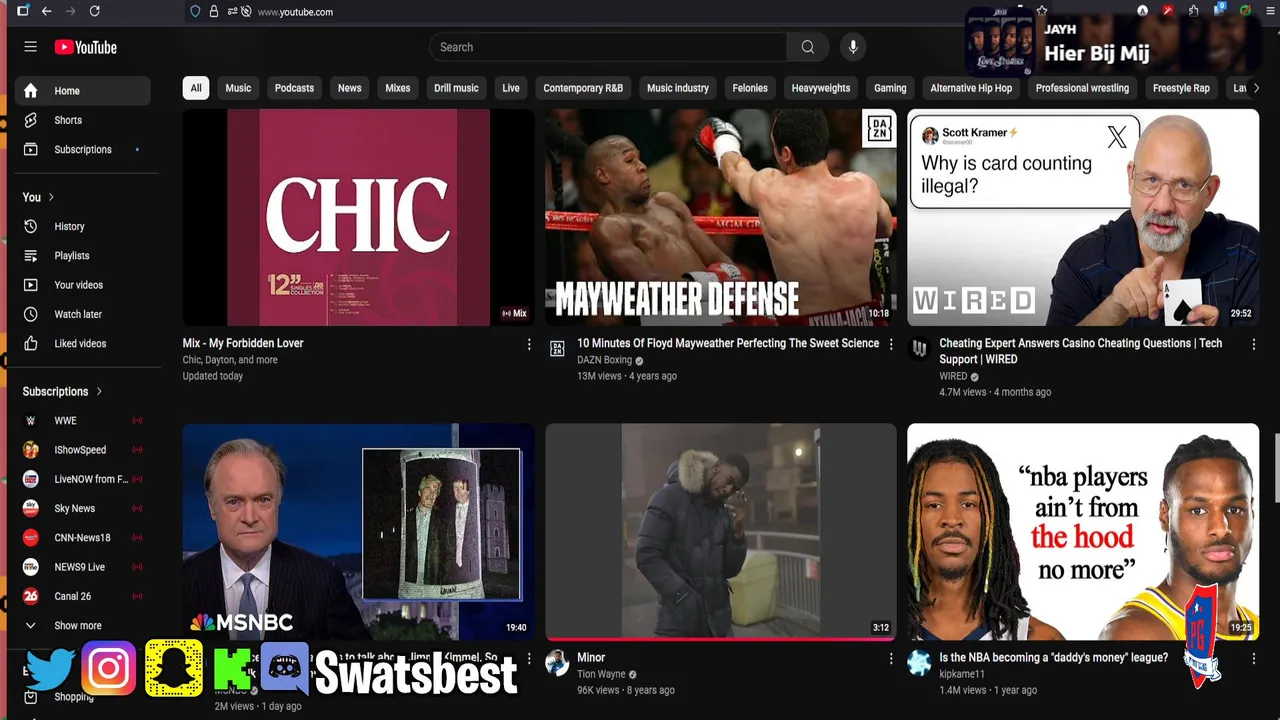Click the shield tracking protection icon
Screen dimensions: 1280x720
click(195, 12)
